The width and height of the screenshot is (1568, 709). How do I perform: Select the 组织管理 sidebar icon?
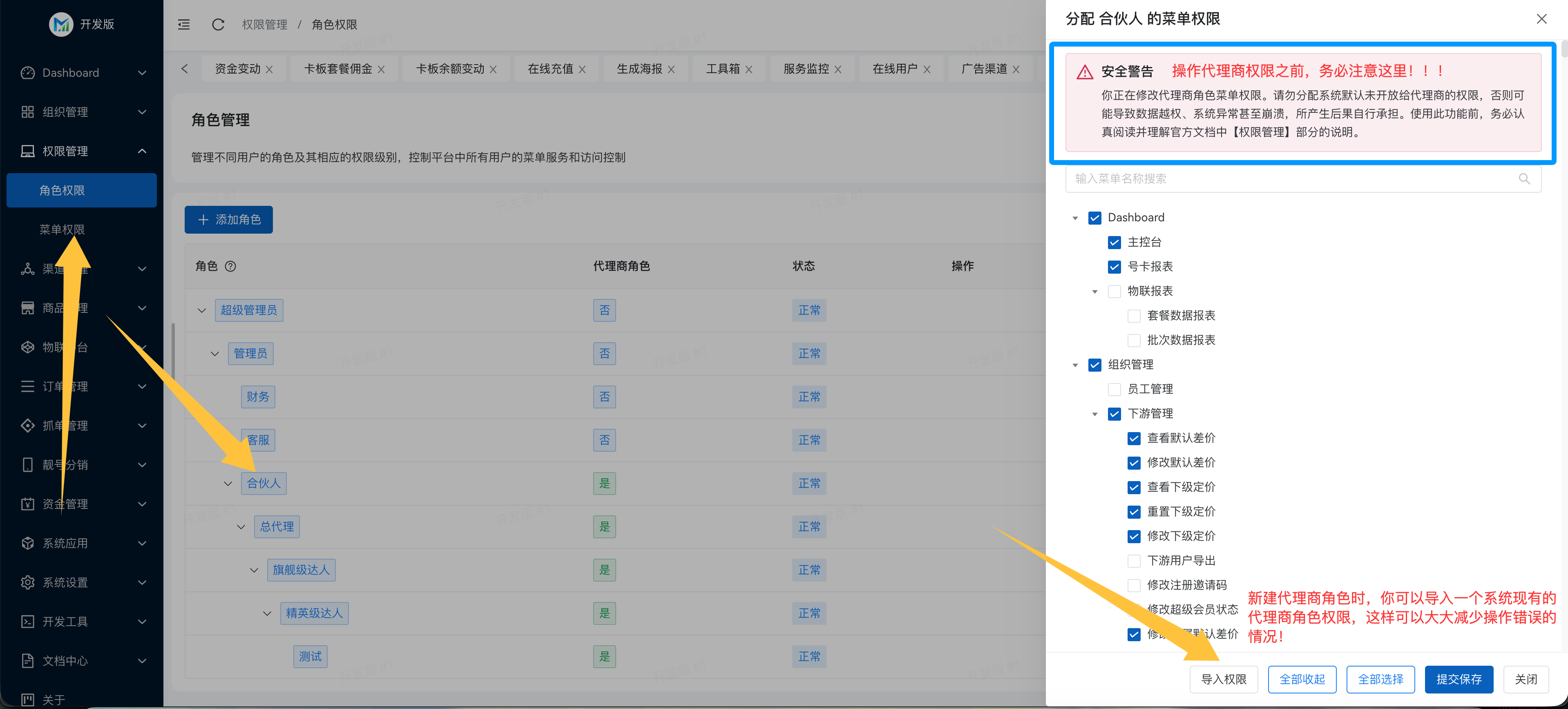(x=27, y=112)
